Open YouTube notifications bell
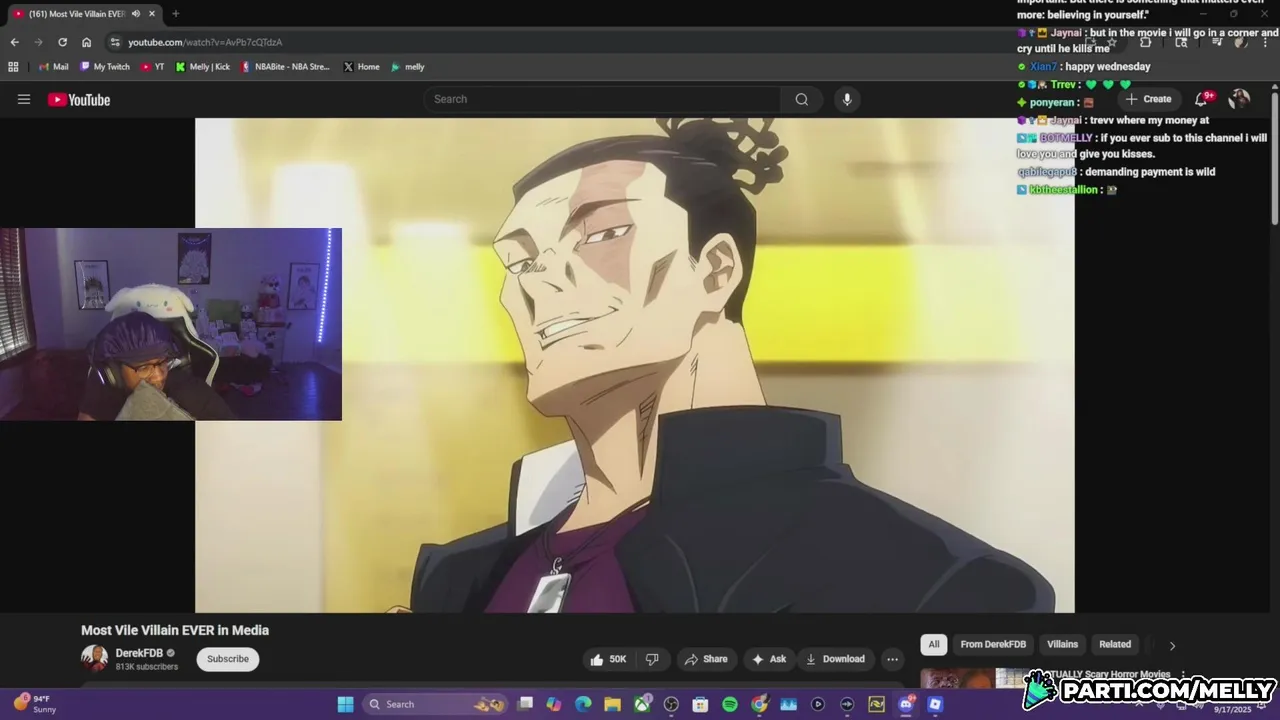Screen dimensions: 1280x720 click(1202, 99)
